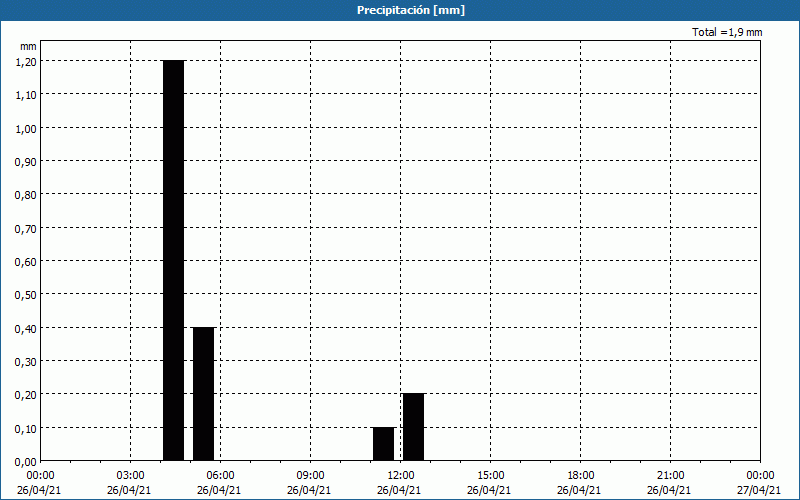This screenshot has width=800, height=500.
Task: Click the 0,10 y-axis label
Action: pos(26,428)
